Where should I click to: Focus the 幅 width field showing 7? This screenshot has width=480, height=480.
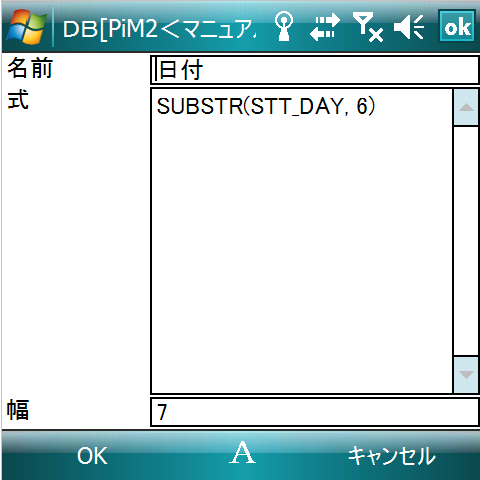(315, 412)
